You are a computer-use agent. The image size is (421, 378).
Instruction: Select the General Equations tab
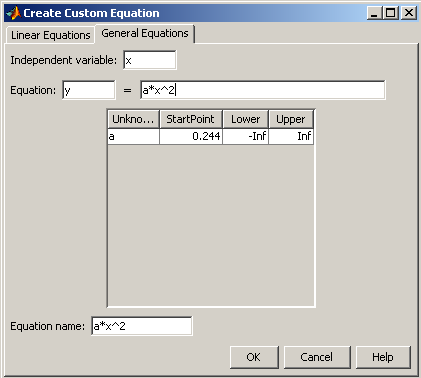145,34
